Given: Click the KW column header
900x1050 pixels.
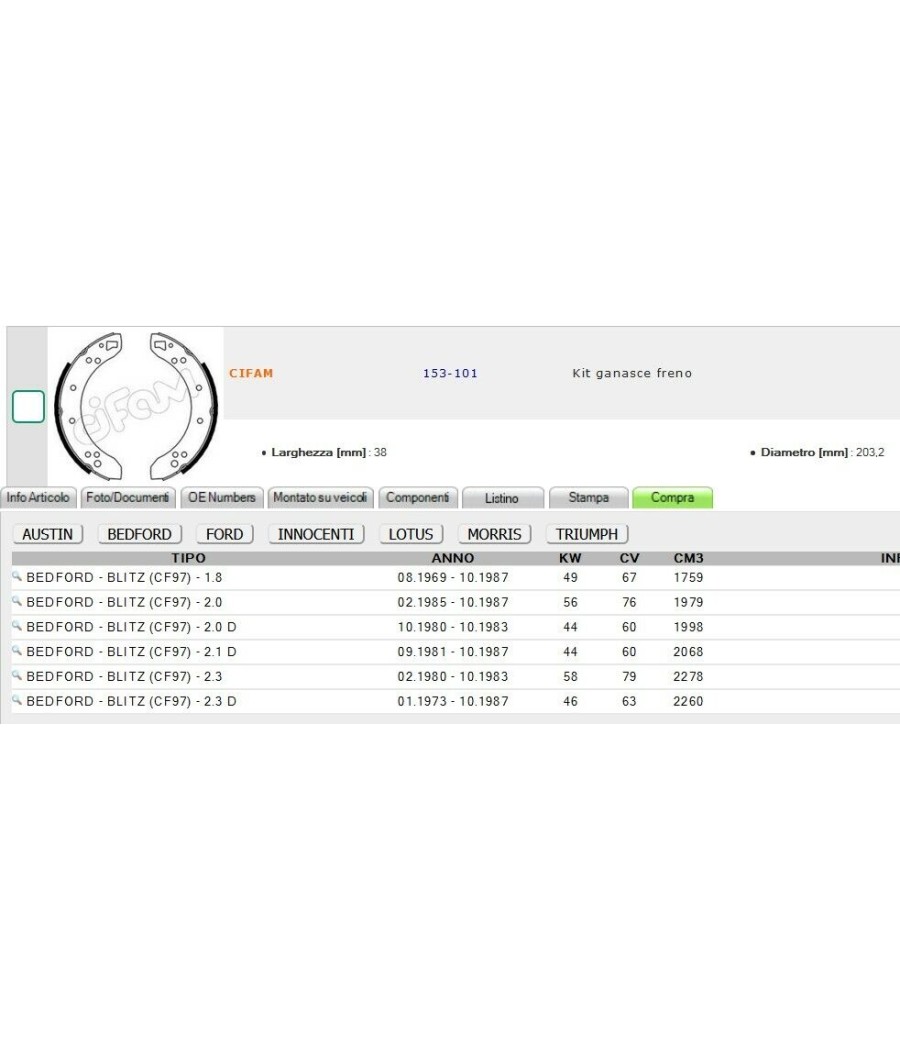Looking at the screenshot, I should pos(571,558).
